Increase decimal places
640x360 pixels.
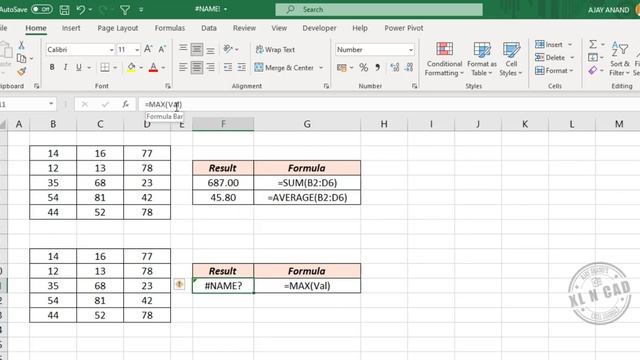[395, 67]
